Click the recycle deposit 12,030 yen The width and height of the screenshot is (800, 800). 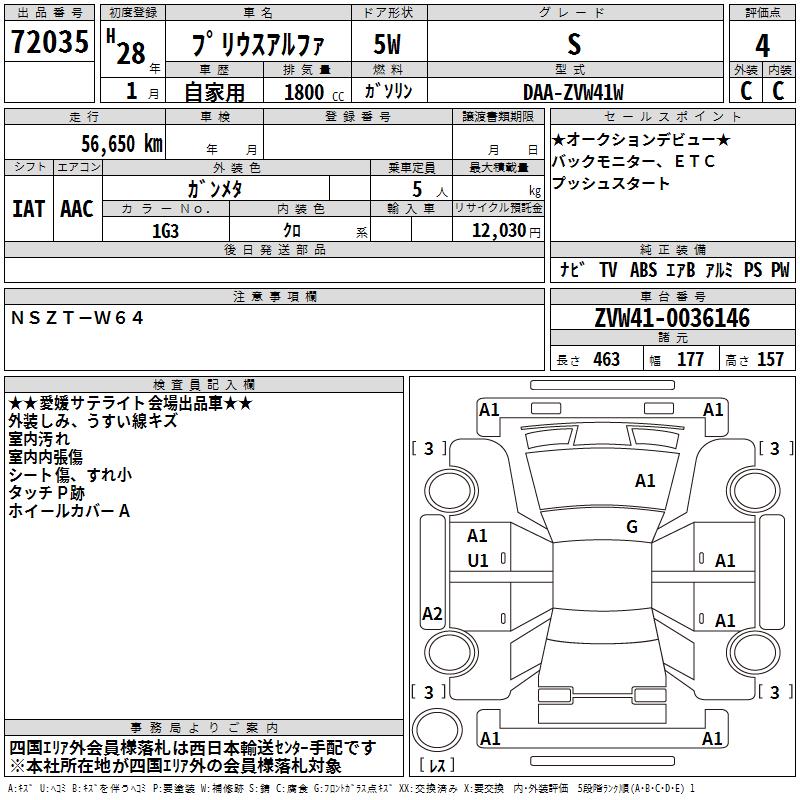pos(506,231)
